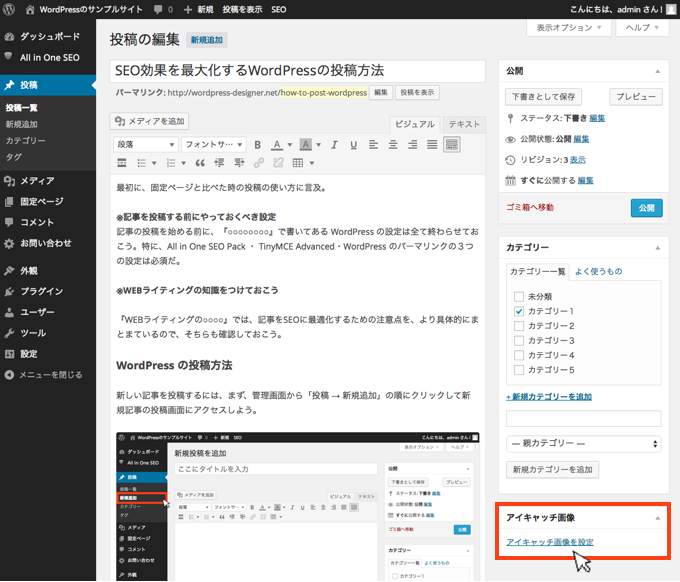This screenshot has height=582, width=680.
Task: Open the site home icon in admin bar
Action: pos(30,10)
